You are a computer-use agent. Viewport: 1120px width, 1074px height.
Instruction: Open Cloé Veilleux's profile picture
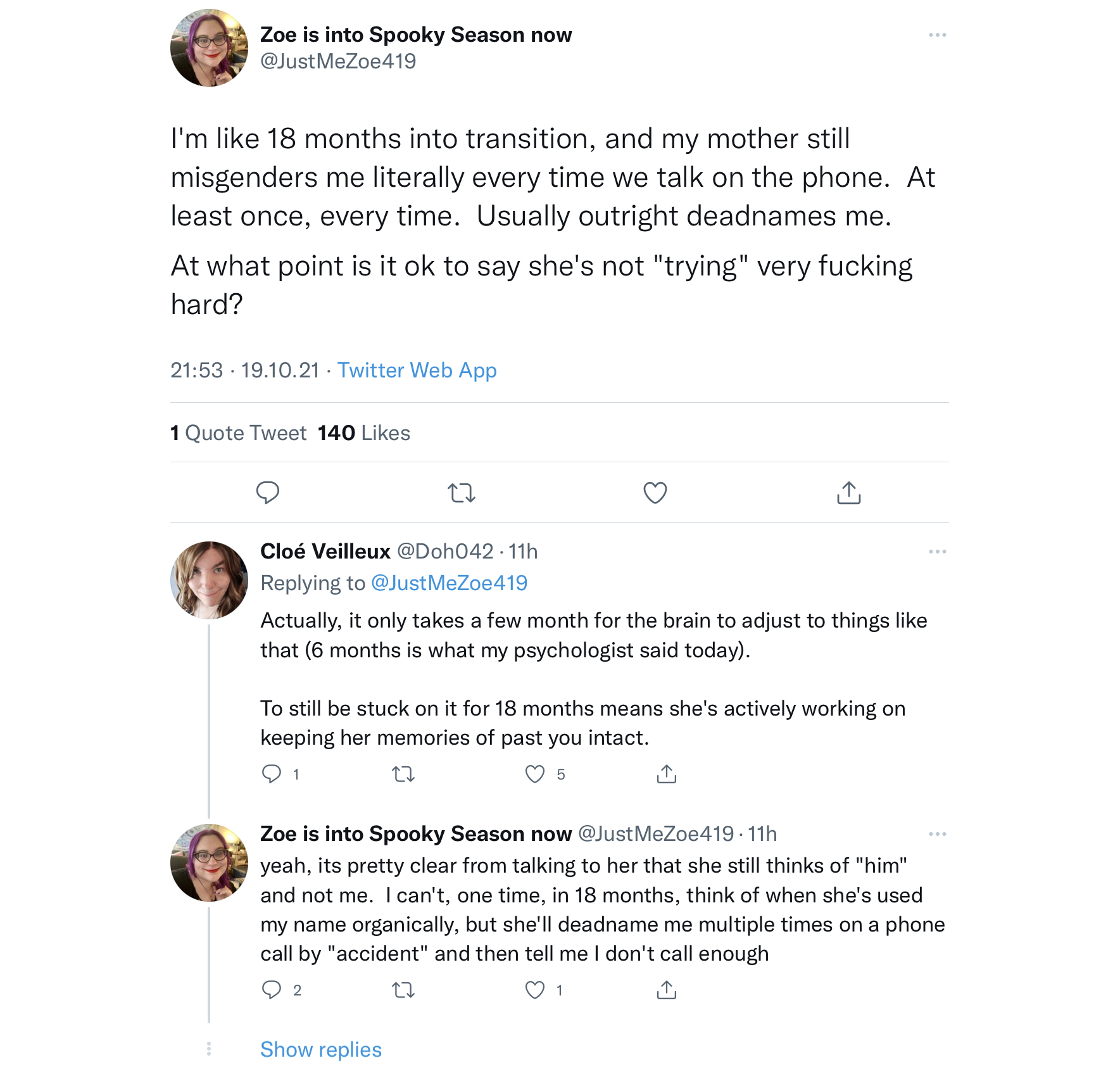click(x=209, y=580)
